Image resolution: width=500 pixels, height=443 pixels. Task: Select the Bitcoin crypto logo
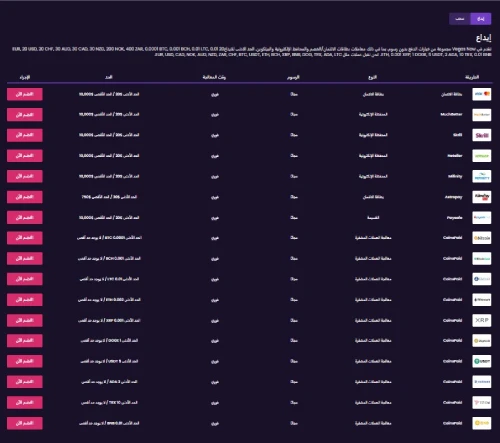point(482,238)
